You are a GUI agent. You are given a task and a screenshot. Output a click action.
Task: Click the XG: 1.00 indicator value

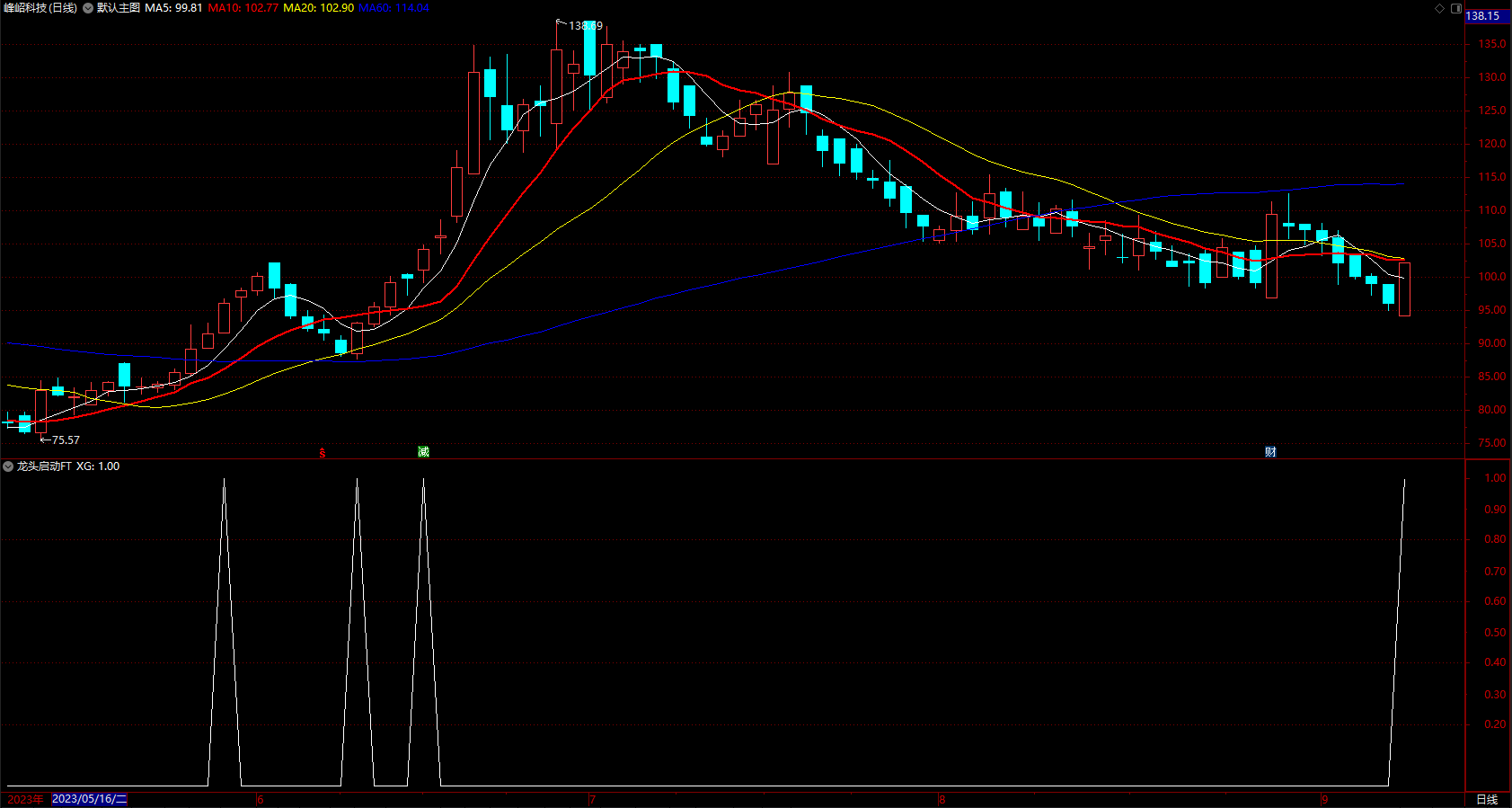point(98,466)
